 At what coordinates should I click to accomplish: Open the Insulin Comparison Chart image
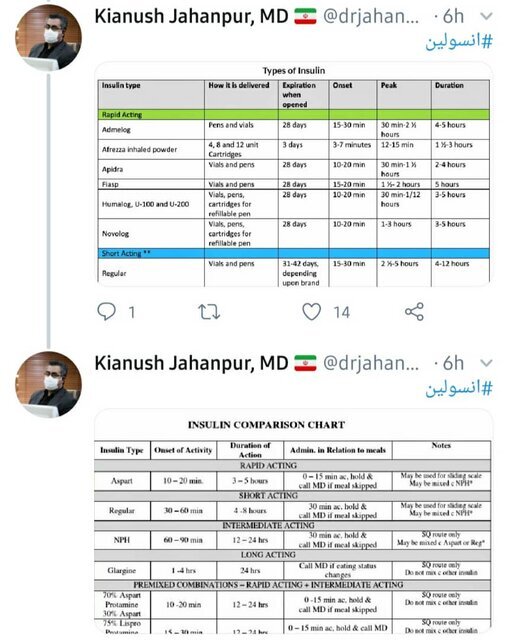[x=293, y=521]
